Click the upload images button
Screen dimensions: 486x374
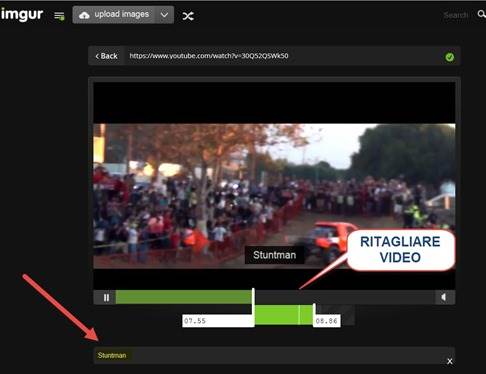[x=114, y=15]
